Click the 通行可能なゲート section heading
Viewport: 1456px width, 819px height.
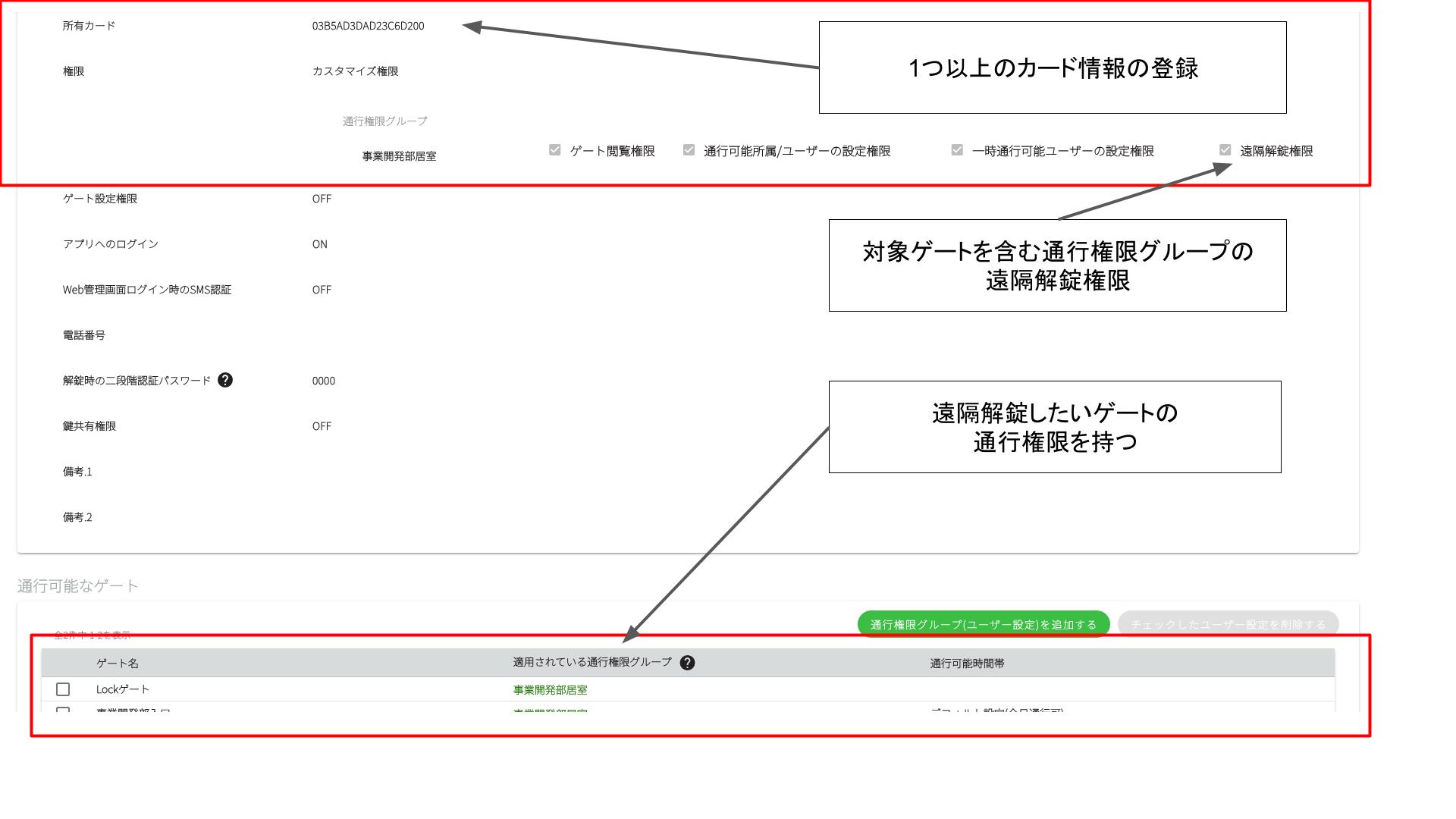78,585
